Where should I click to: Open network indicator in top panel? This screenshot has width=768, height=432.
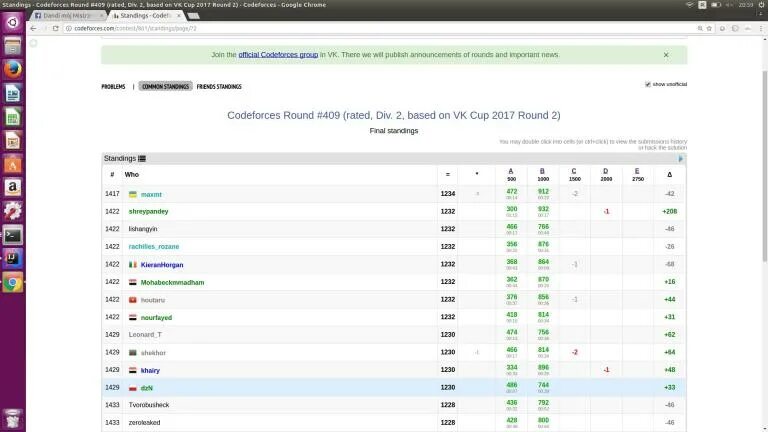[x=690, y=4]
